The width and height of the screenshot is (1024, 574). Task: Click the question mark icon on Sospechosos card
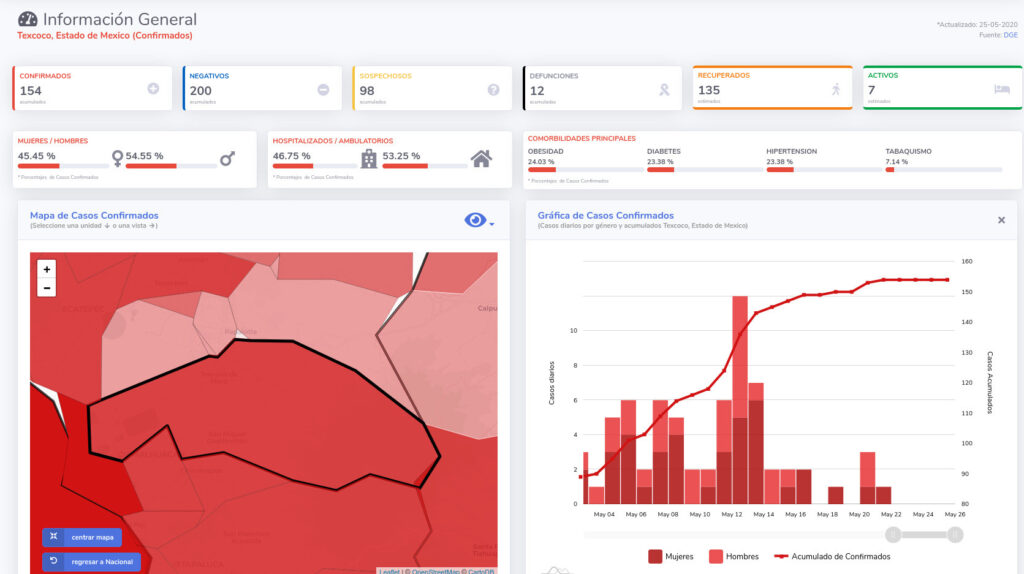pyautogui.click(x=493, y=90)
